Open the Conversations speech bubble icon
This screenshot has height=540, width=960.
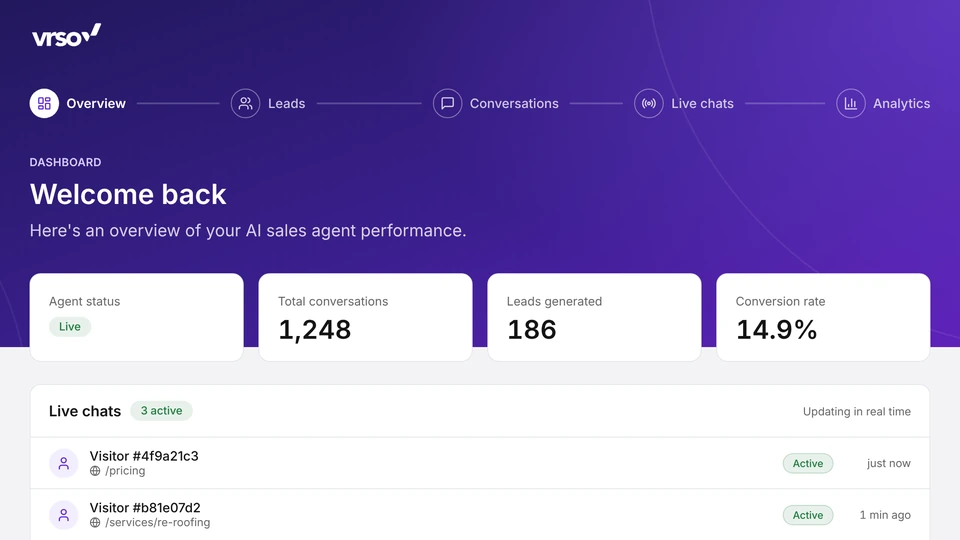click(448, 103)
